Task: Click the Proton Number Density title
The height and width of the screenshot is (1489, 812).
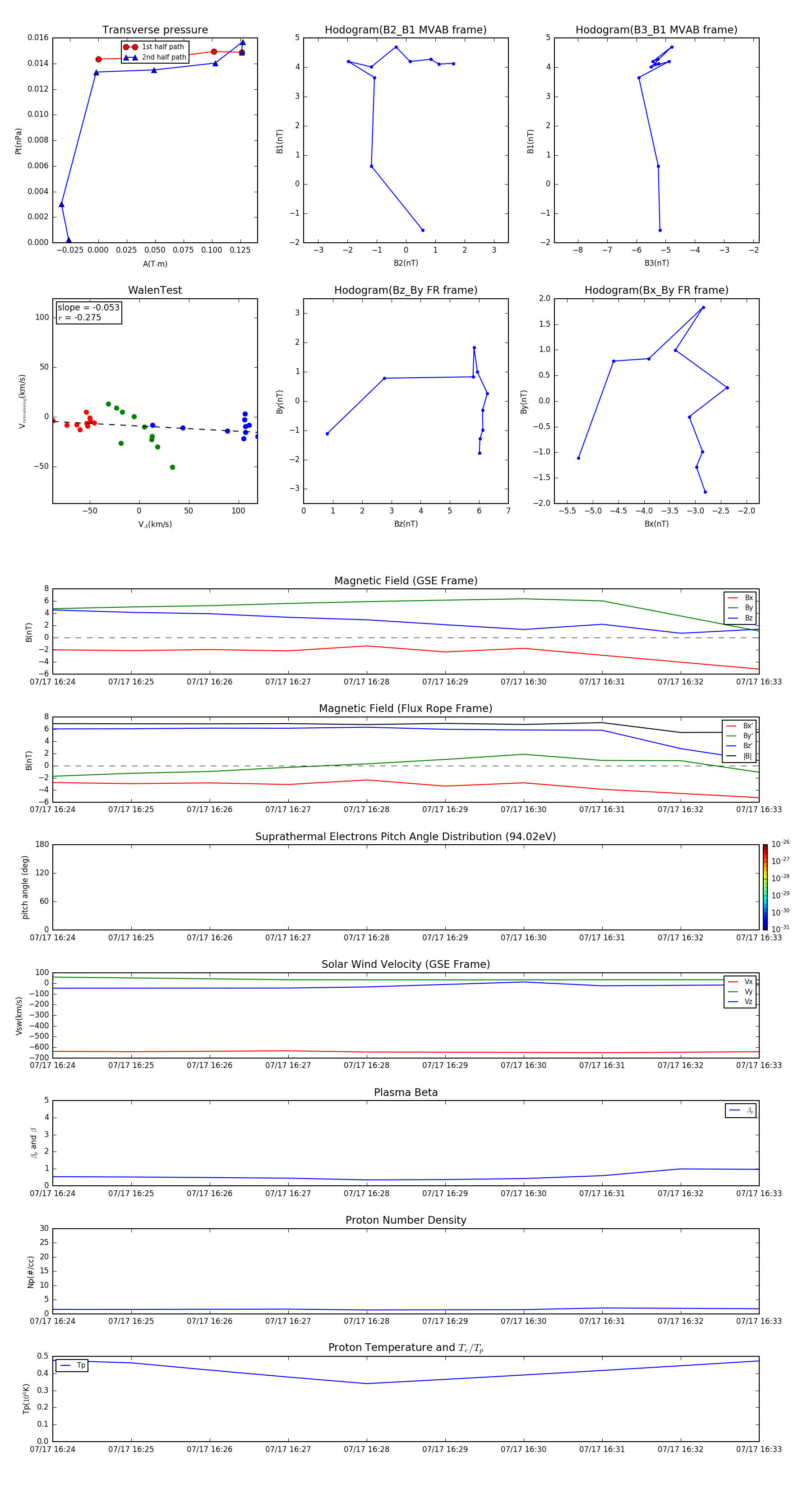Action: point(405,1220)
